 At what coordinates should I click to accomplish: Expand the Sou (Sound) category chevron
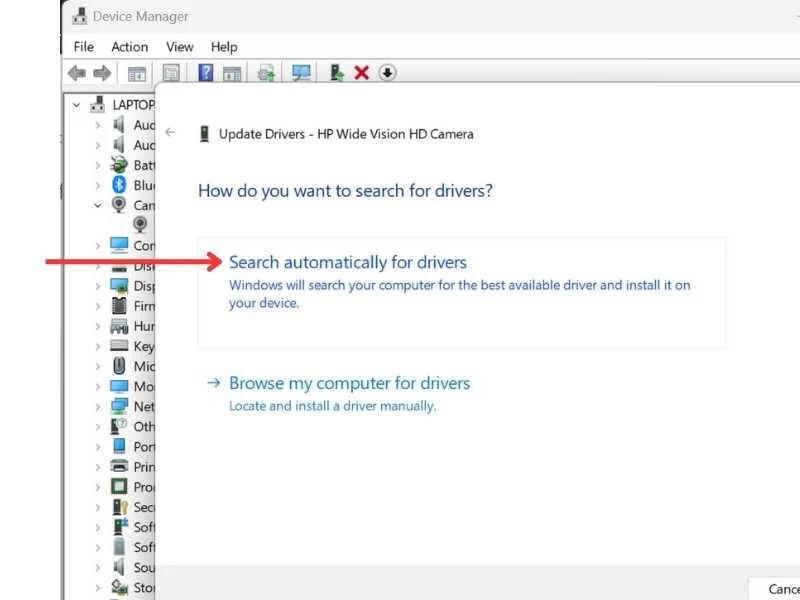tap(97, 568)
